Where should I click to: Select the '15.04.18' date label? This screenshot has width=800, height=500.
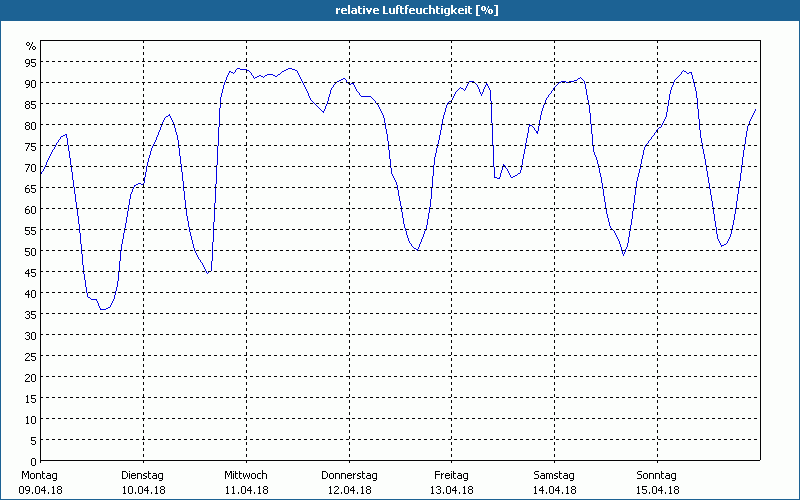click(x=658, y=490)
